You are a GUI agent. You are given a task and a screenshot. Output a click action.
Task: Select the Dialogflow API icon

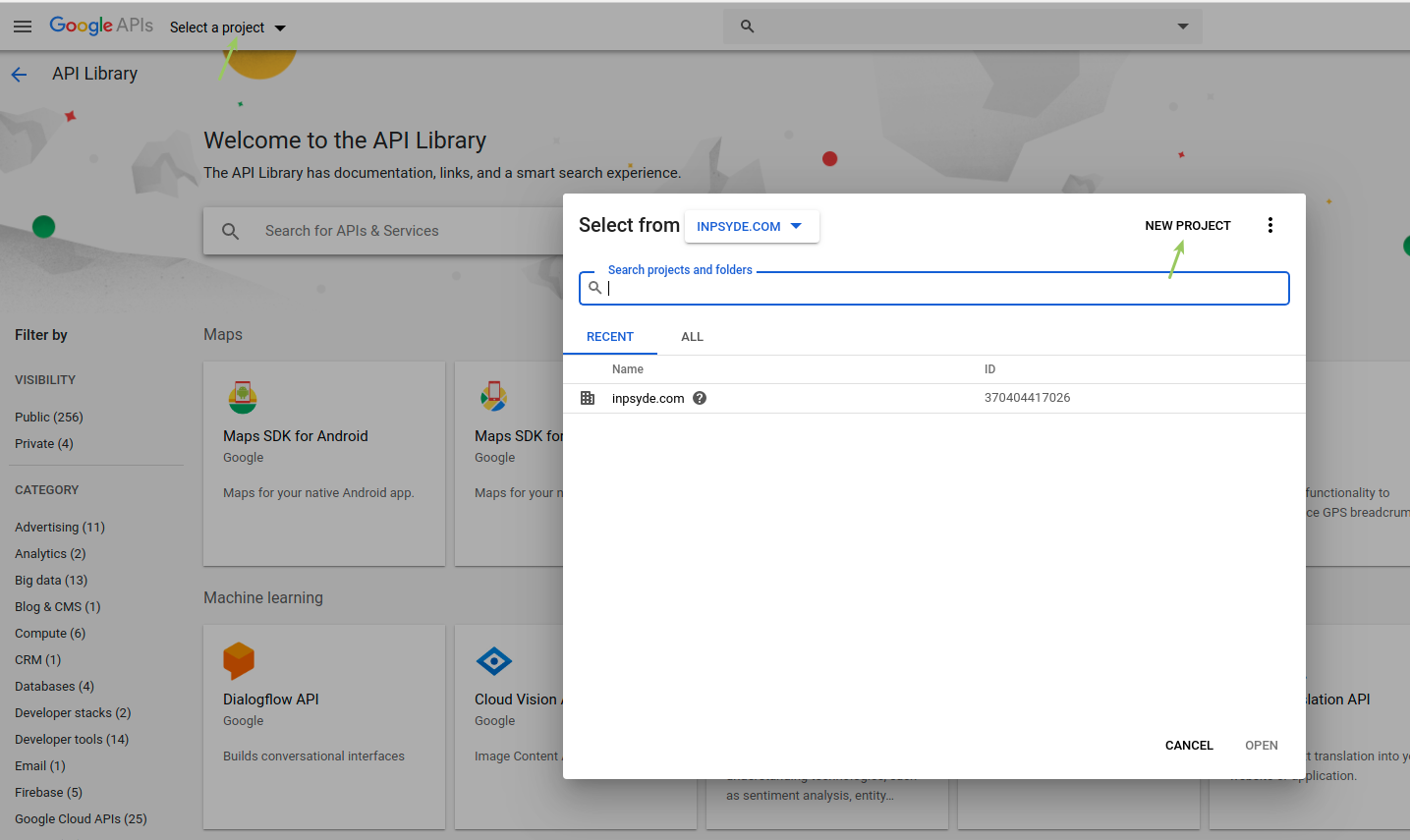pos(239,661)
